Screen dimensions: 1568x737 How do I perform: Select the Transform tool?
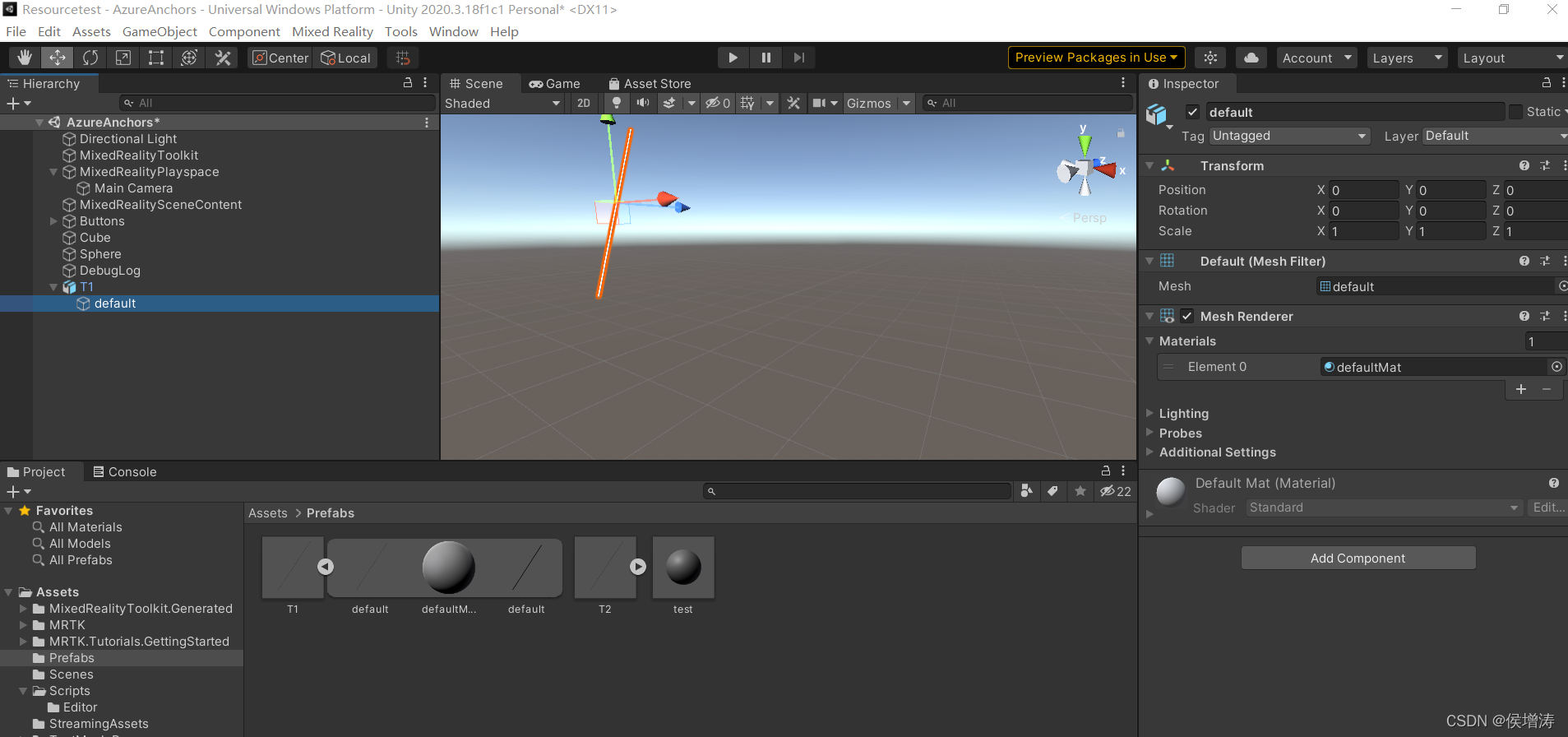click(189, 58)
